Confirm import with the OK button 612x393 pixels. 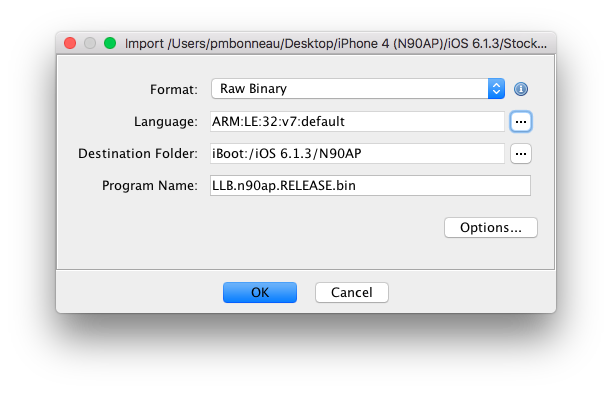click(260, 292)
